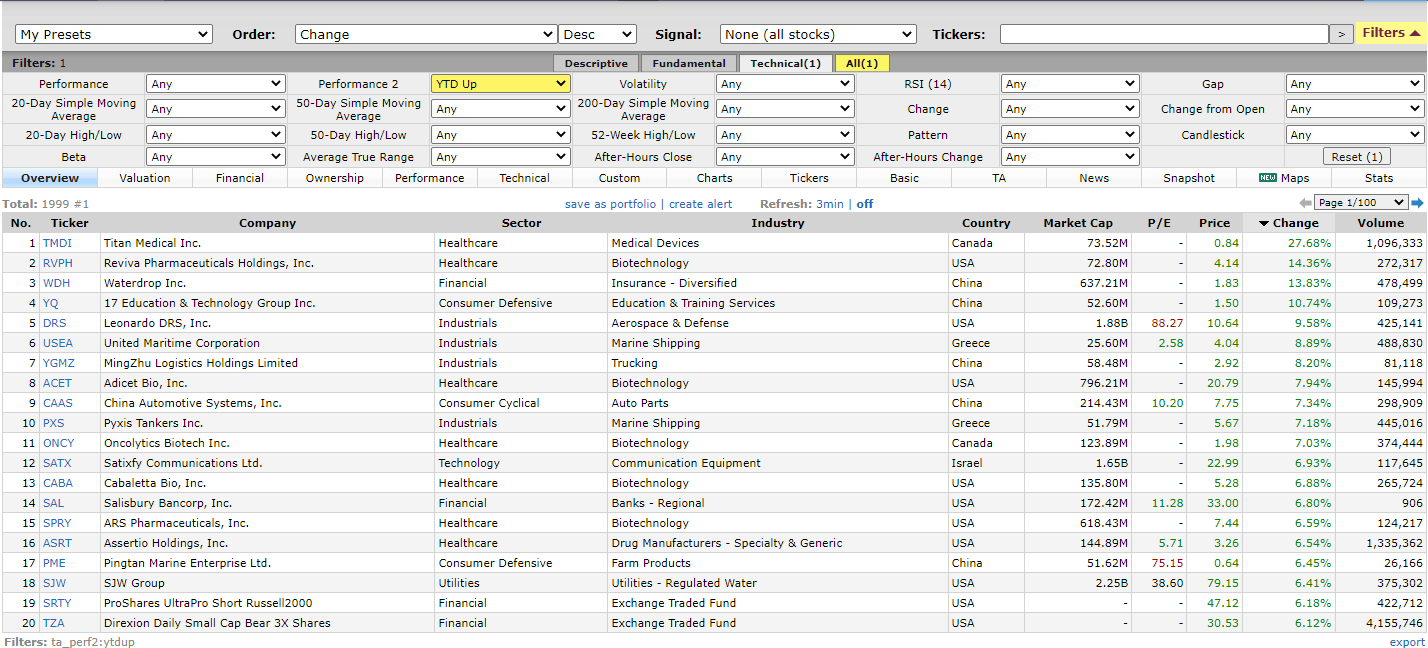The height and width of the screenshot is (648, 1428).
Task: Switch to the Overview view tab
Action: 50,178
